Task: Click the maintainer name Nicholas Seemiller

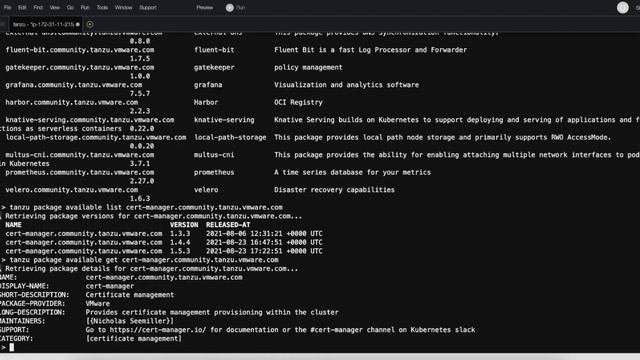Action: (x=130, y=321)
